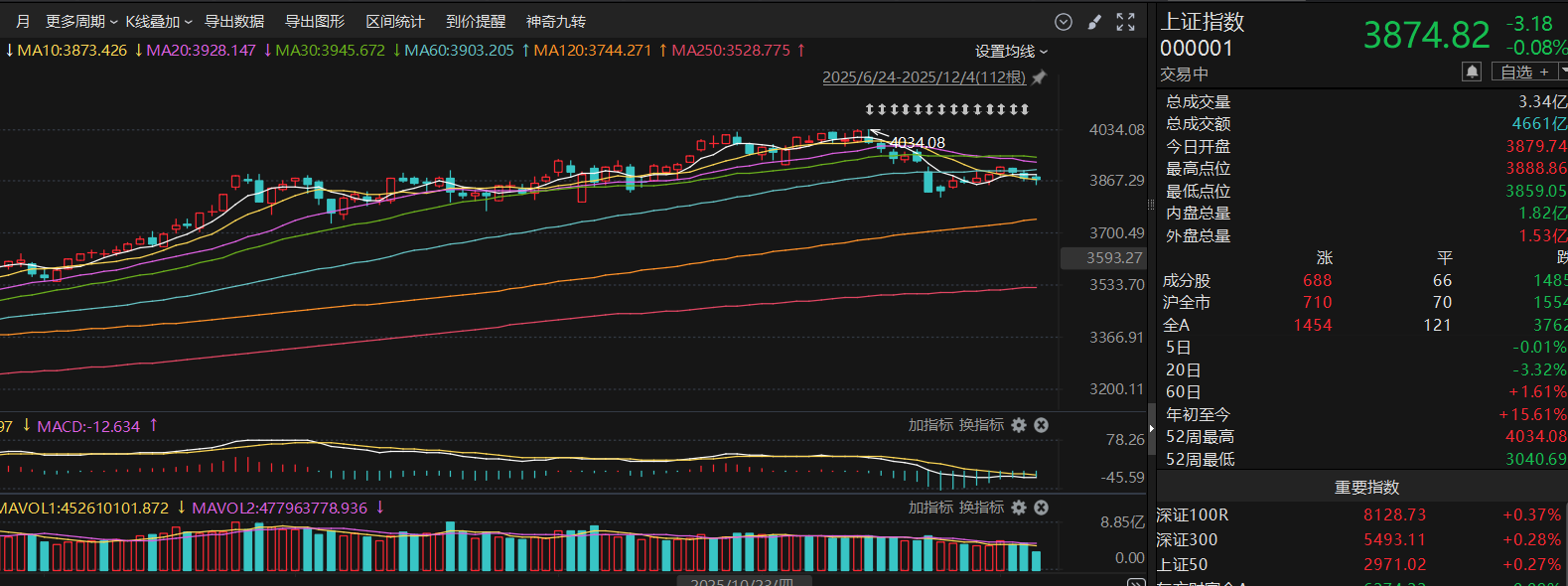
Task: Open the arrow next to 自选 button
Action: 1562,72
